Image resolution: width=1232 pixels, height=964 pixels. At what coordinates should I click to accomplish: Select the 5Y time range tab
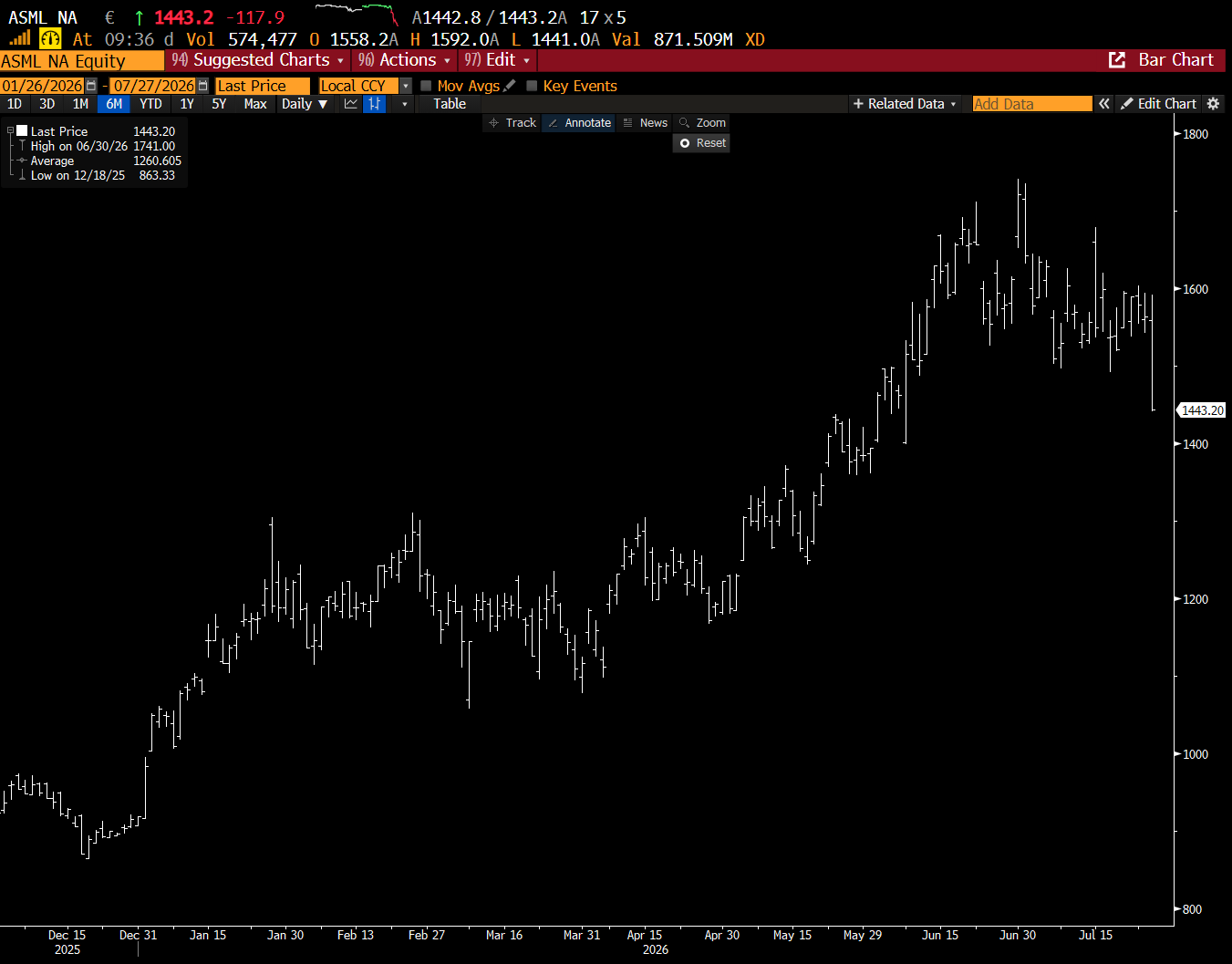point(219,104)
